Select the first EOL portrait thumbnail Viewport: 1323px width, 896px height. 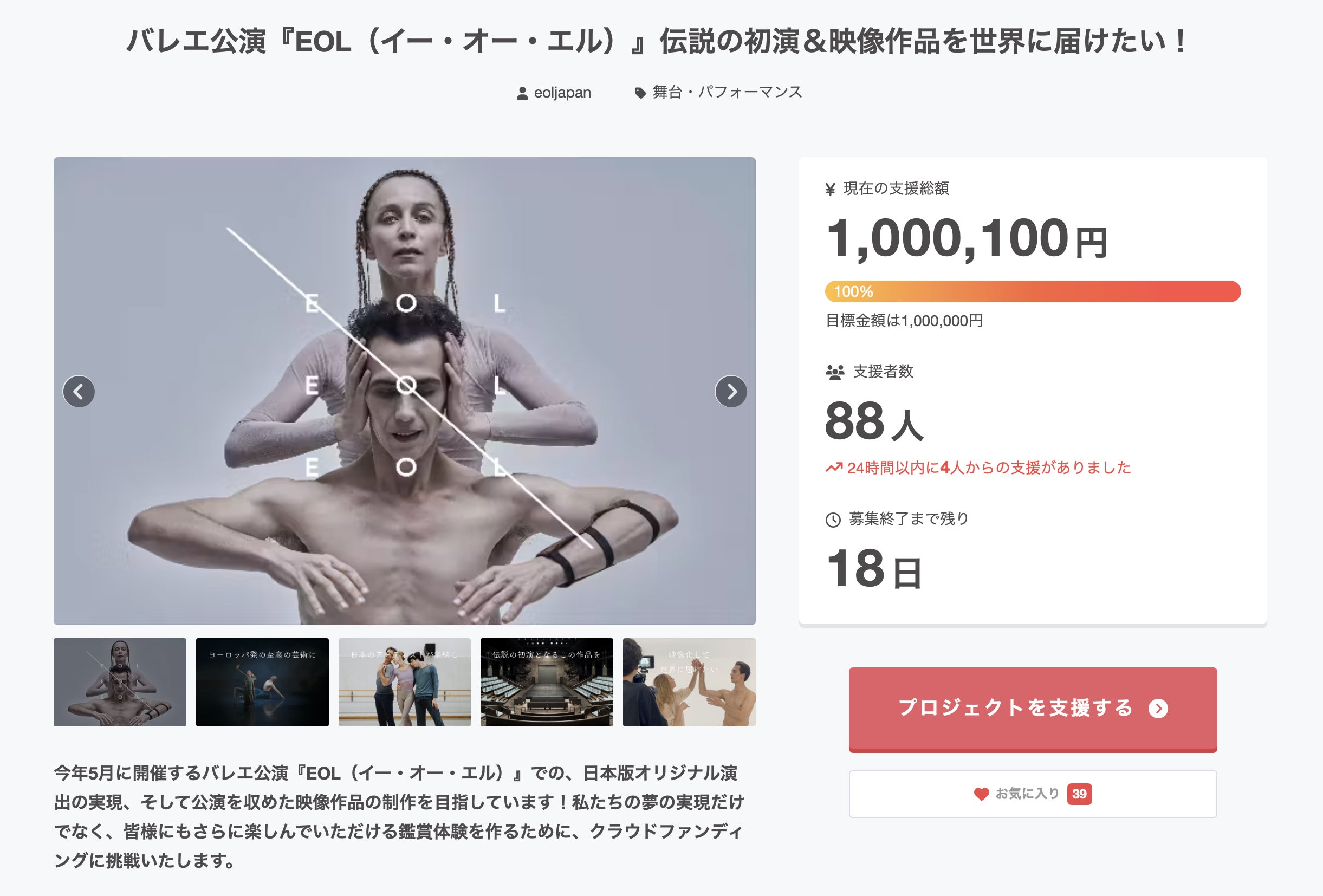pyautogui.click(x=120, y=682)
